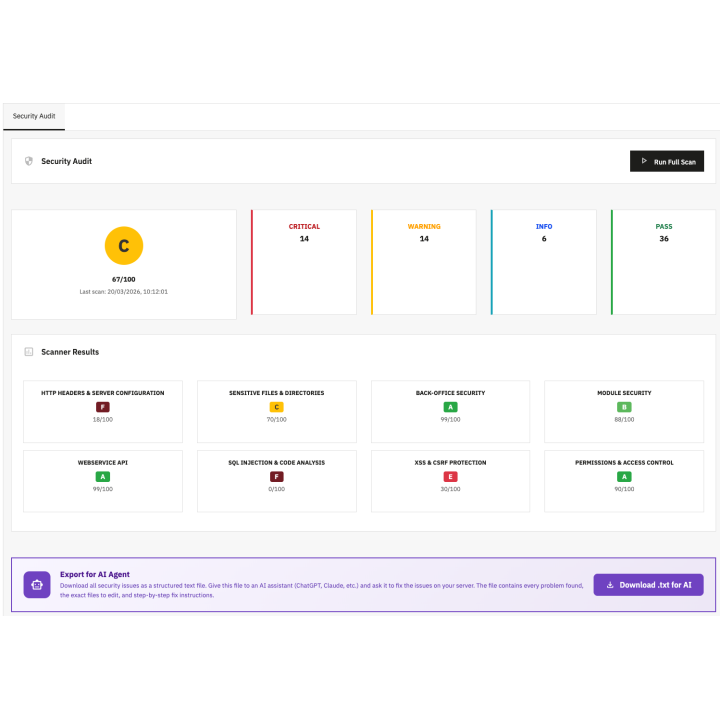Click the large yellow C grade circle
The height and width of the screenshot is (720, 720).
pyautogui.click(x=124, y=245)
